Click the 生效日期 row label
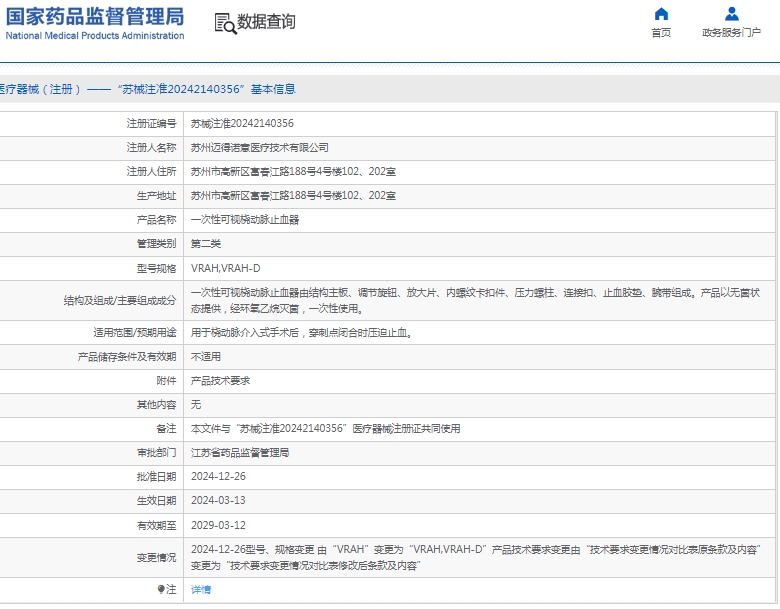Viewport: 780px width, 609px height. click(156, 501)
